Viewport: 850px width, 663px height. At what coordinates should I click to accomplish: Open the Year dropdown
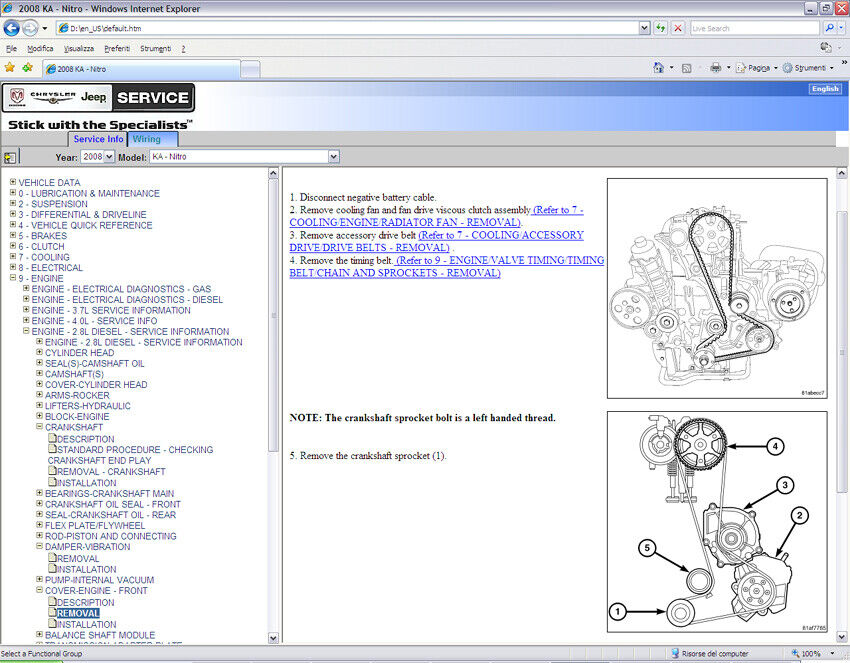[x=98, y=157]
